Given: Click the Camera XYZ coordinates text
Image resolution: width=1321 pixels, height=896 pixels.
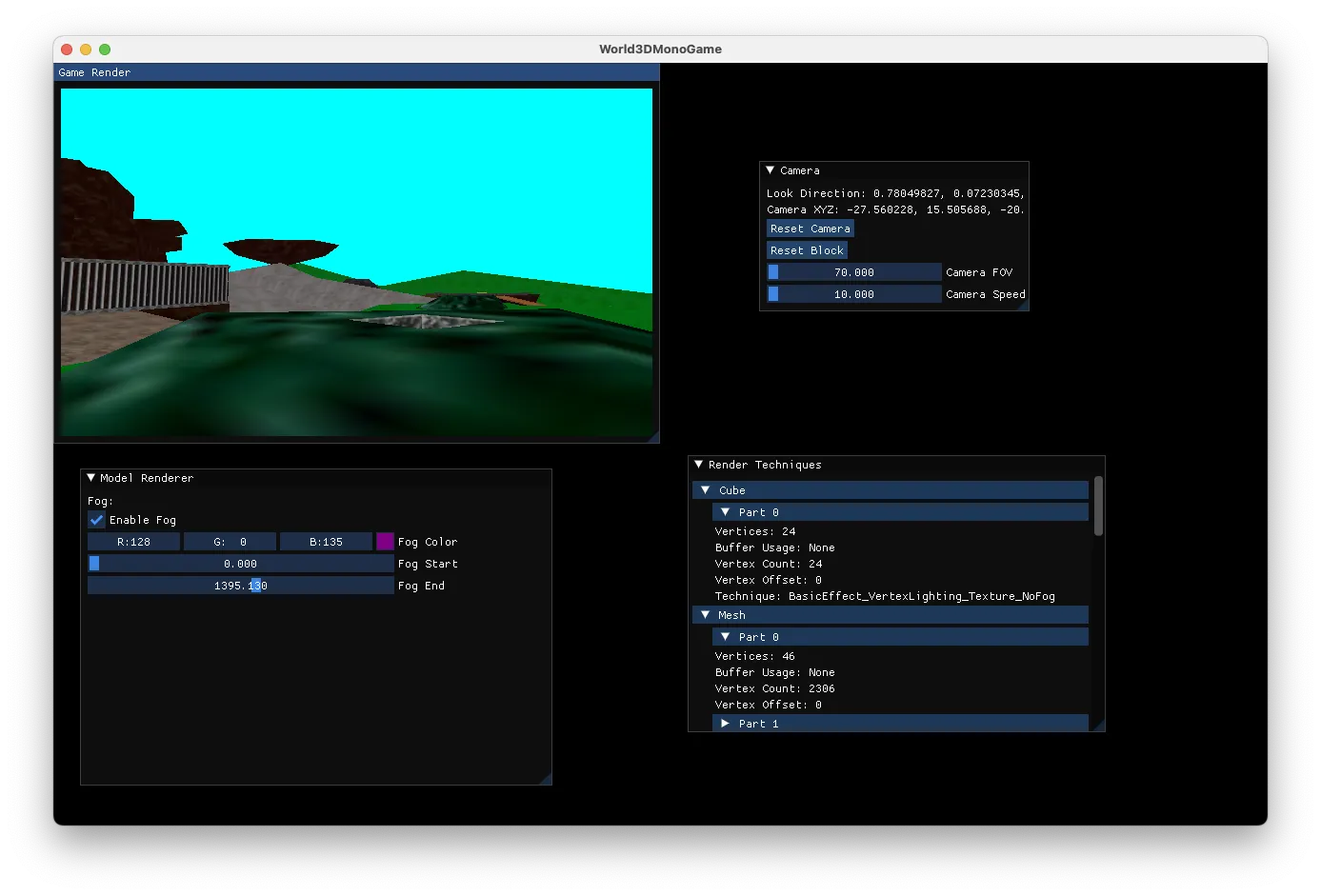Looking at the screenshot, I should tap(895, 209).
